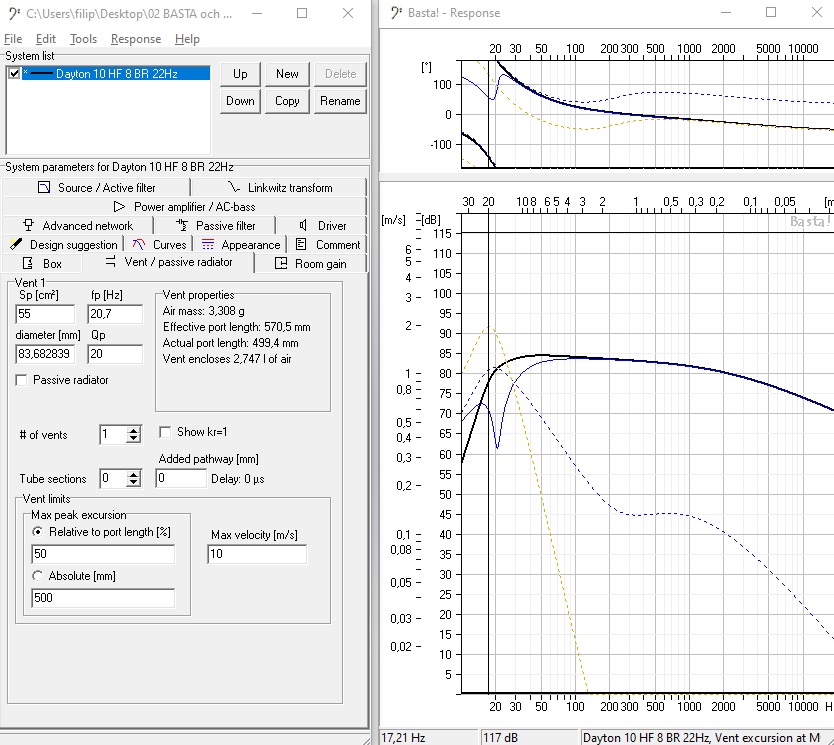Open the Power amplifier / AC-bass tab
The height and width of the screenshot is (745, 834).
click(x=184, y=206)
